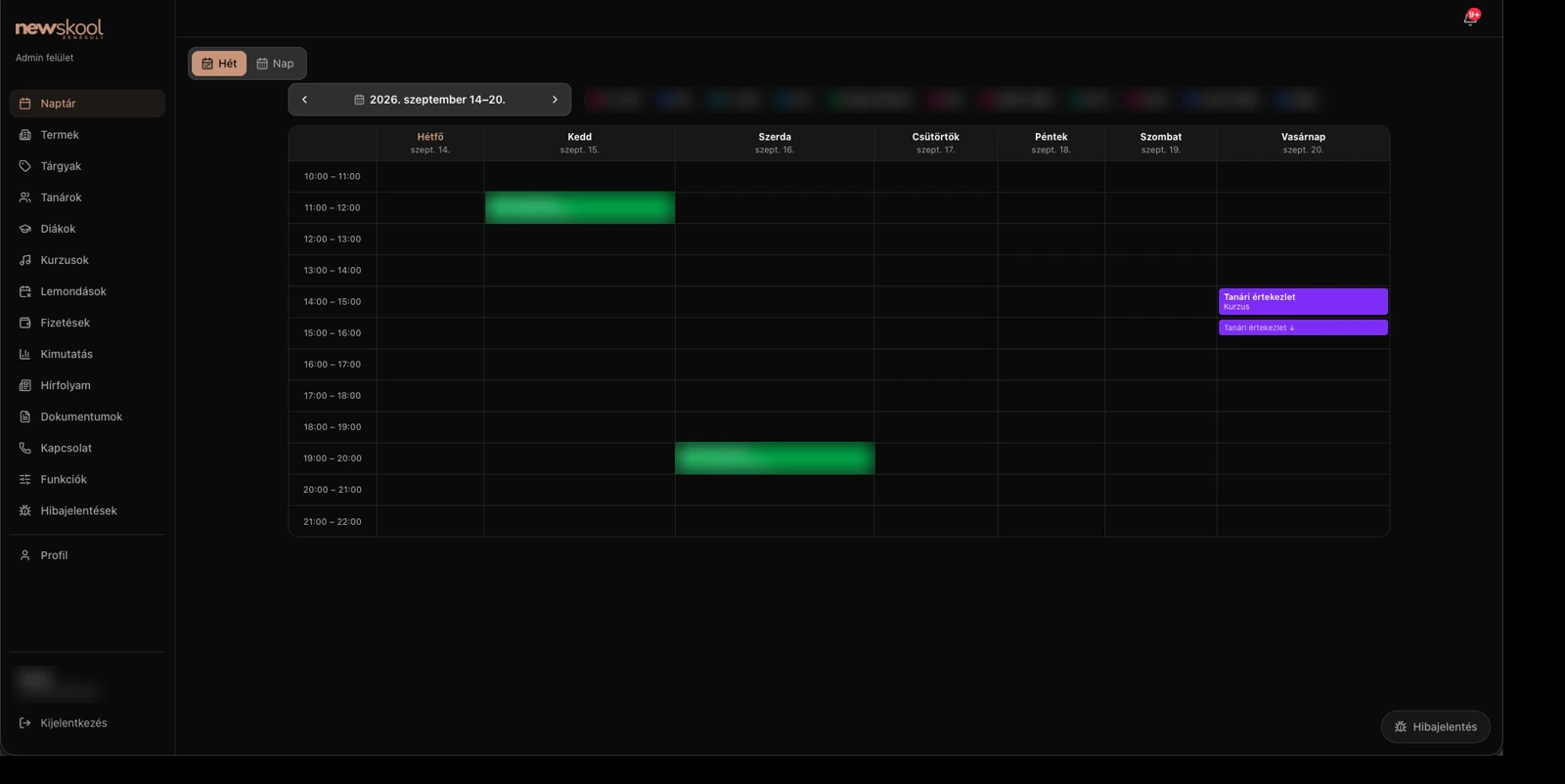Viewport: 1565px width, 784px height.
Task: Go to next week with right chevron
Action: pyautogui.click(x=555, y=100)
